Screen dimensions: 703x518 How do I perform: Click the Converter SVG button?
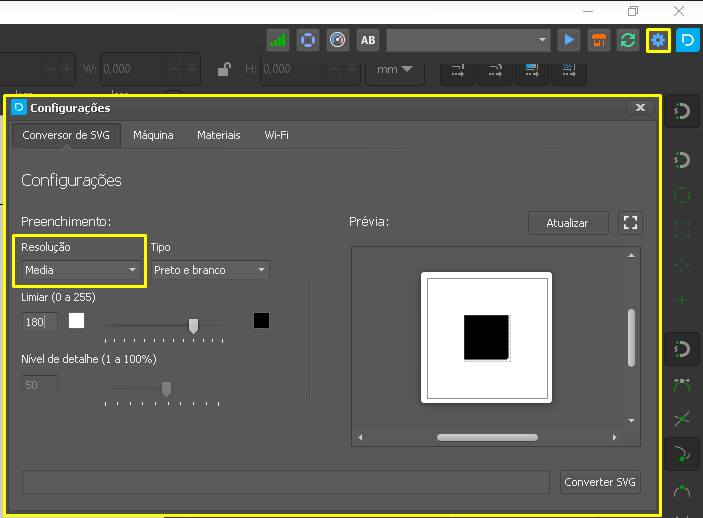click(600, 482)
